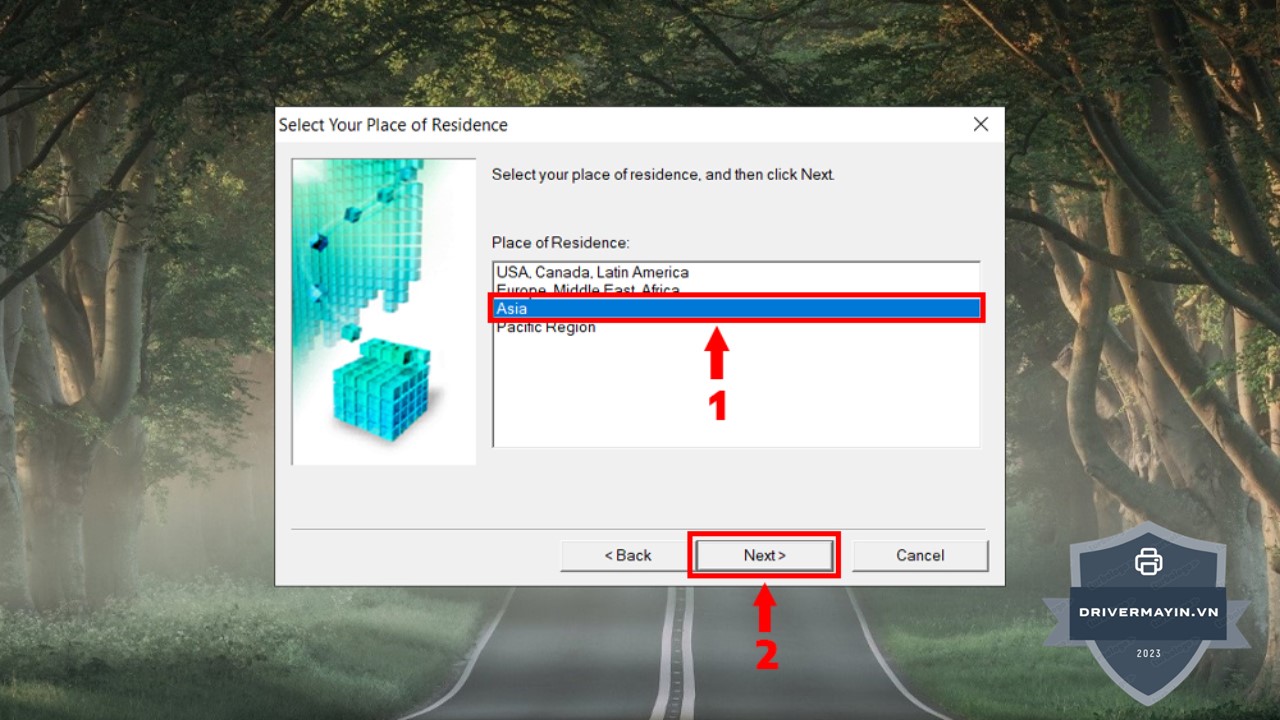This screenshot has height=720, width=1280.
Task: Close the Place of Residence dialog
Action: [x=981, y=124]
